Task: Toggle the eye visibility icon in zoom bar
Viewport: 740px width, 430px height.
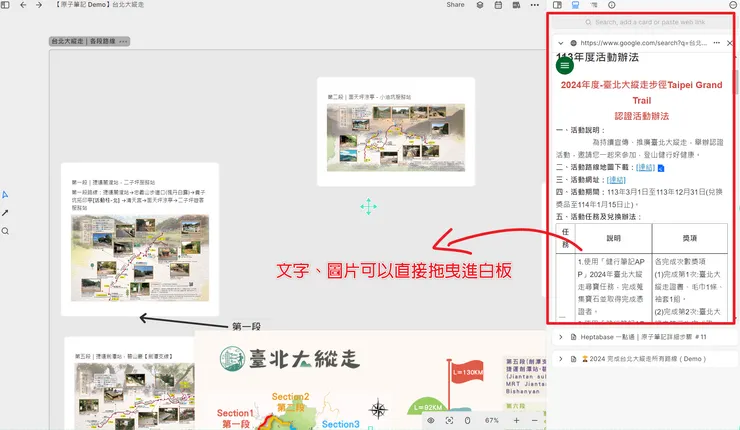Action: [431, 420]
